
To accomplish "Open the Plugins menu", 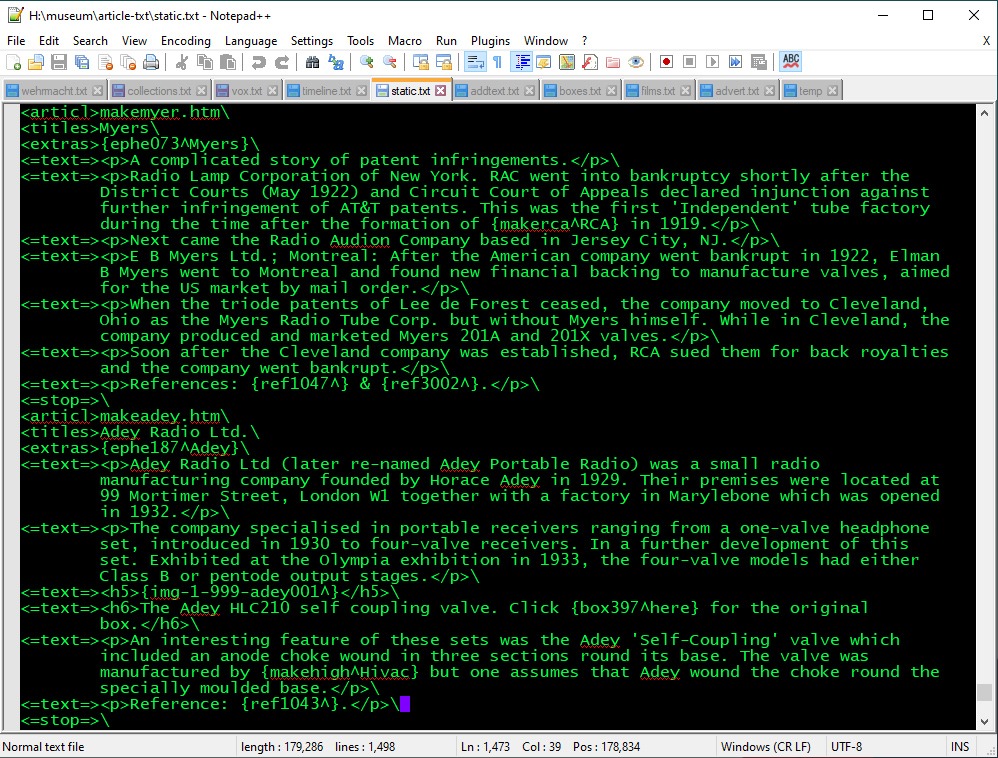I will tap(490, 41).
